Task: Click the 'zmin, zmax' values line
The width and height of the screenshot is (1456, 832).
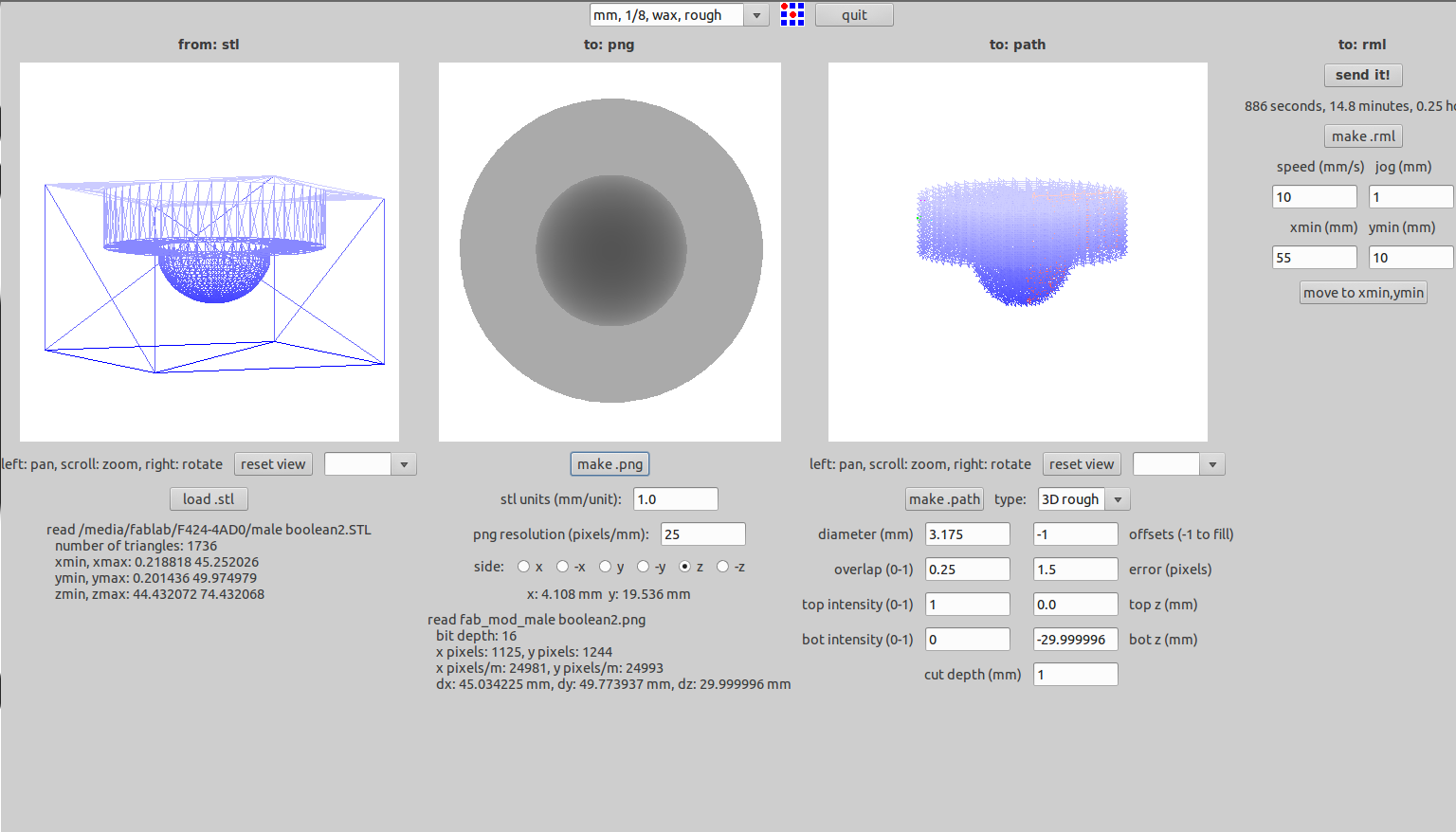Action: point(159,594)
